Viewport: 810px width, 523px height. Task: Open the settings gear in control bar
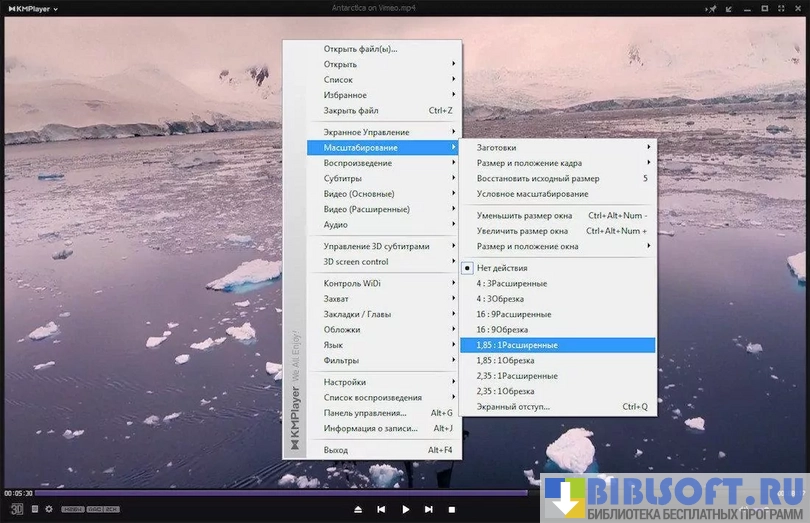[x=49, y=509]
